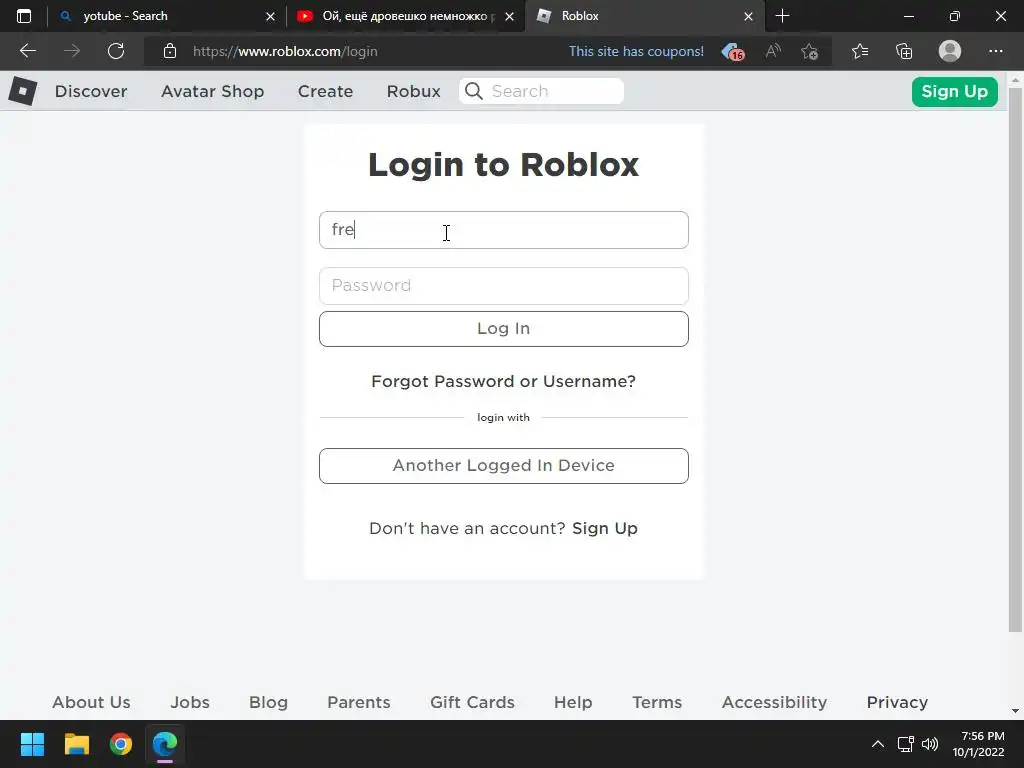Click the Microsoft Edge taskbar icon
1024x768 pixels.
click(x=165, y=744)
